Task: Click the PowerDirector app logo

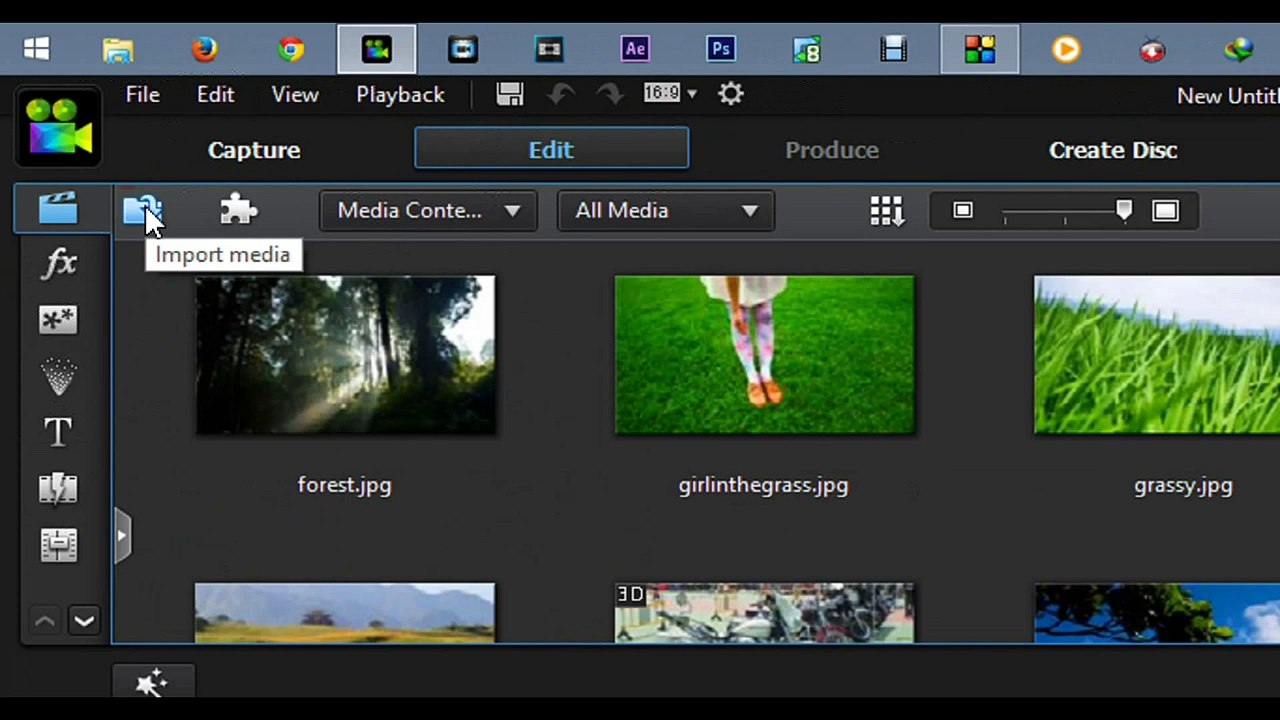Action: [59, 126]
